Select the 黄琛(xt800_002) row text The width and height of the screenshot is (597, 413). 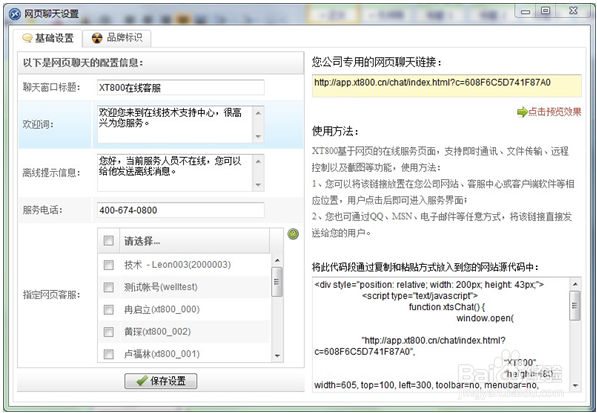click(x=157, y=332)
